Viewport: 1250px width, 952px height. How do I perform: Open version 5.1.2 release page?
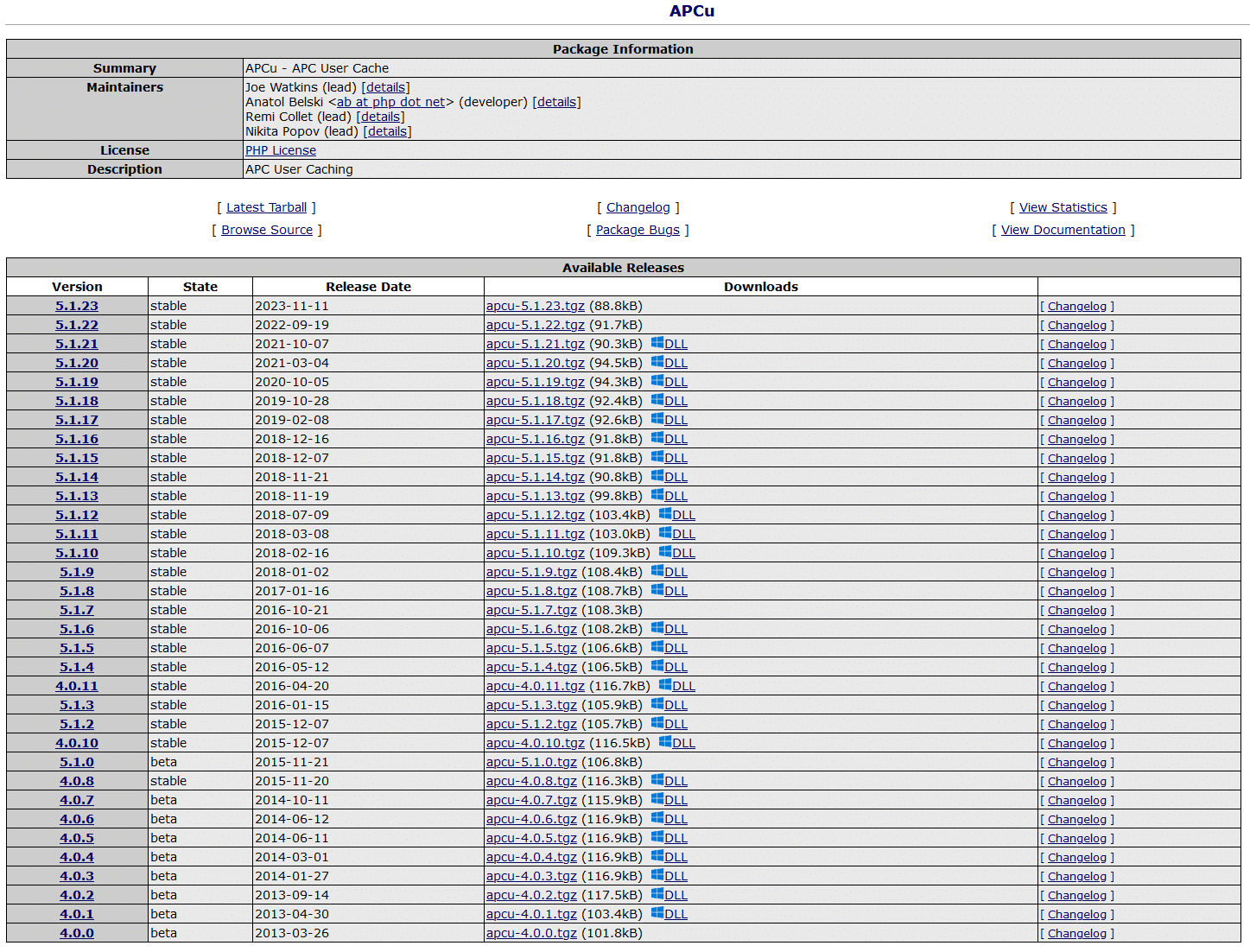[77, 724]
